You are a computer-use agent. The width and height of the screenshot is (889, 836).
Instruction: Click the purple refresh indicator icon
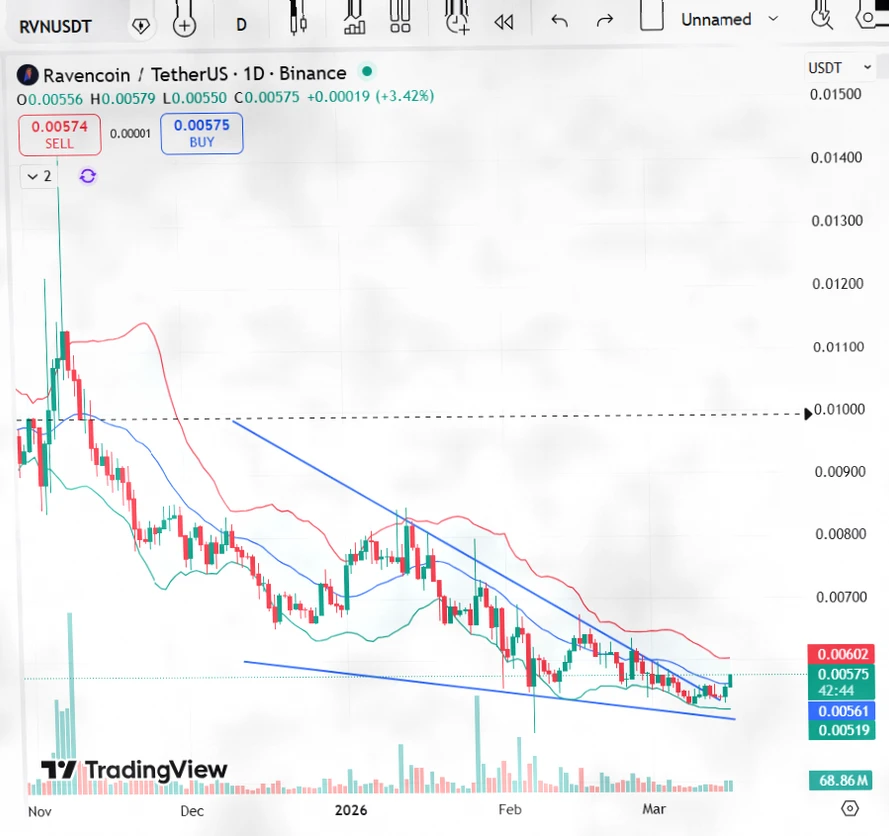87,176
